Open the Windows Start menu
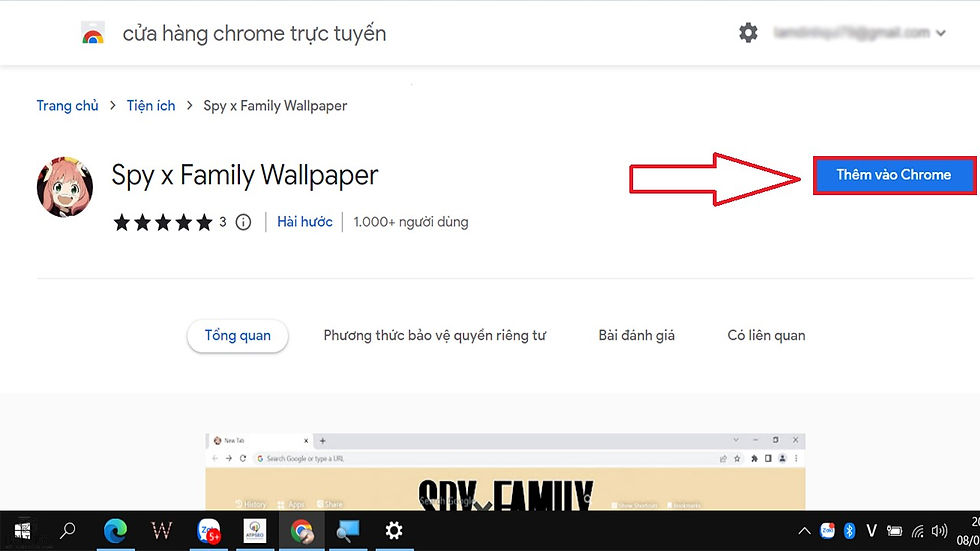The height and width of the screenshot is (551, 980). click(22, 531)
